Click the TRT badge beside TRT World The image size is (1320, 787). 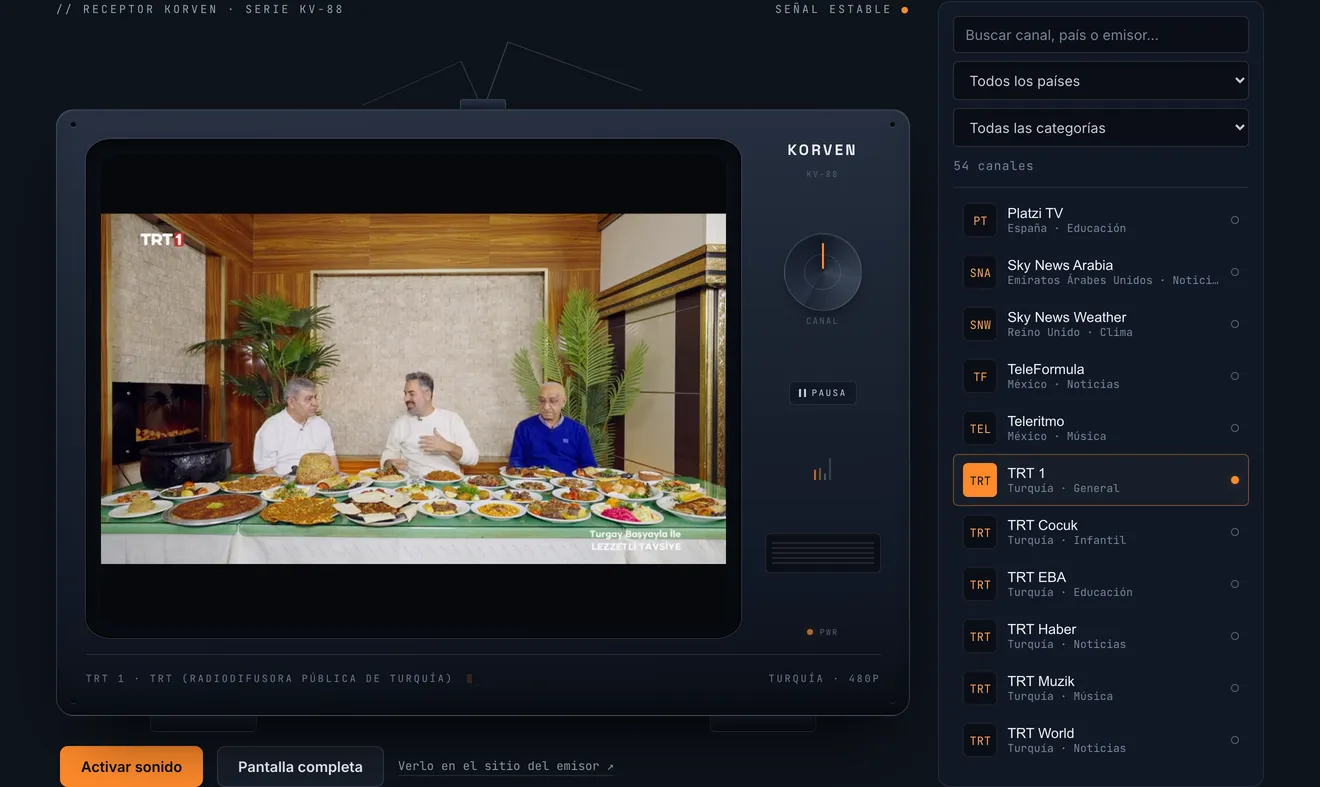pyautogui.click(x=980, y=740)
